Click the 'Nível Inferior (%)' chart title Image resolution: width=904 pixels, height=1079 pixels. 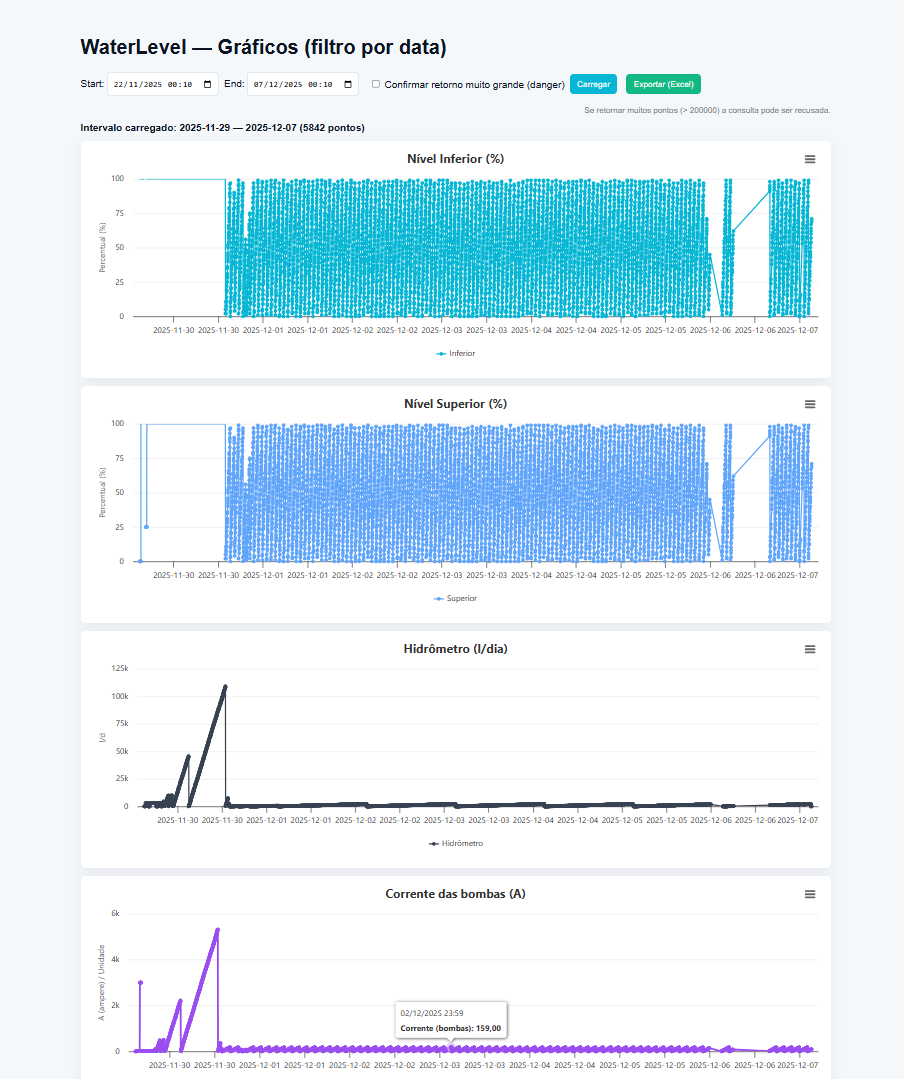coord(455,159)
